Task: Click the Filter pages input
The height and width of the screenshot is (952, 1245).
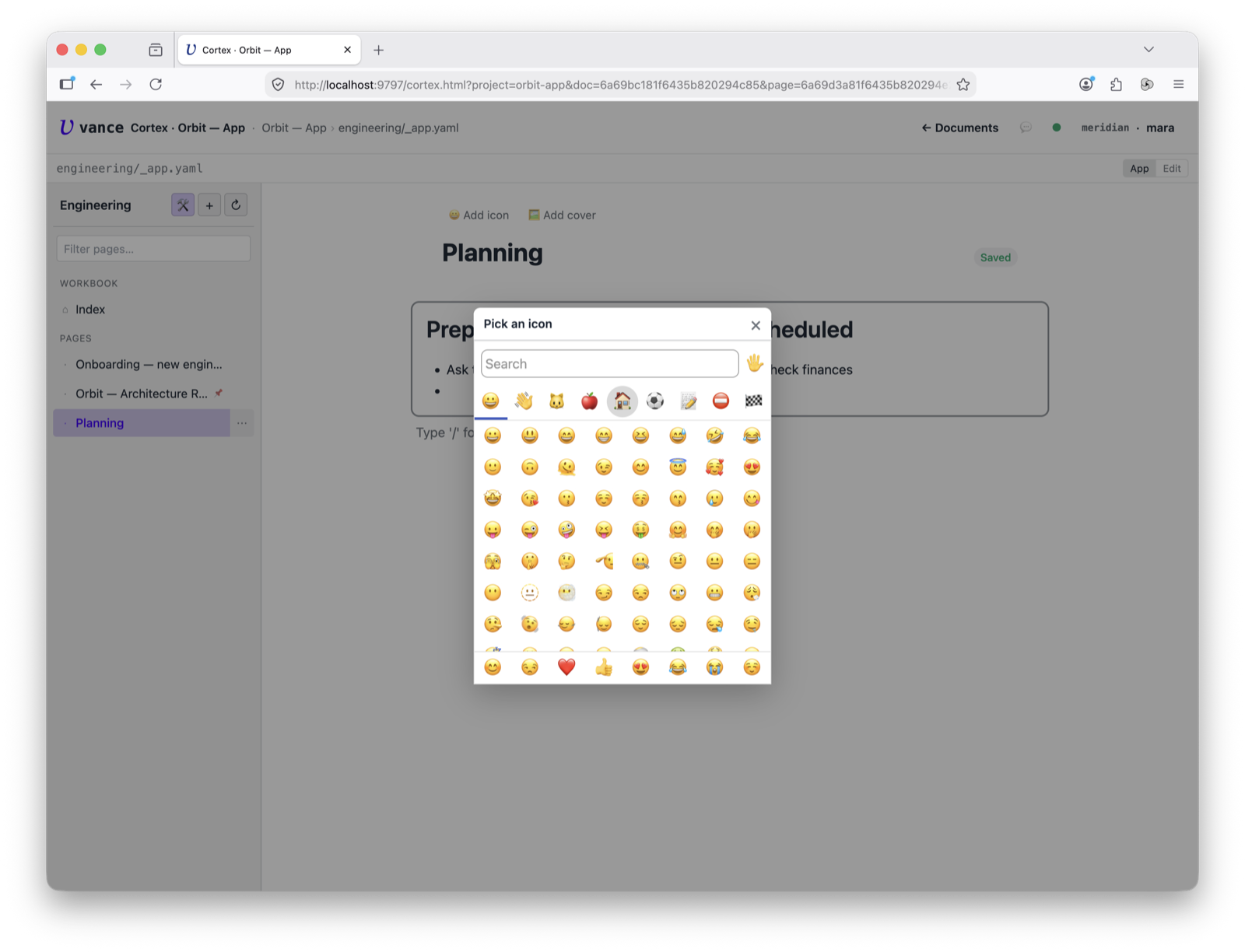Action: coord(153,249)
